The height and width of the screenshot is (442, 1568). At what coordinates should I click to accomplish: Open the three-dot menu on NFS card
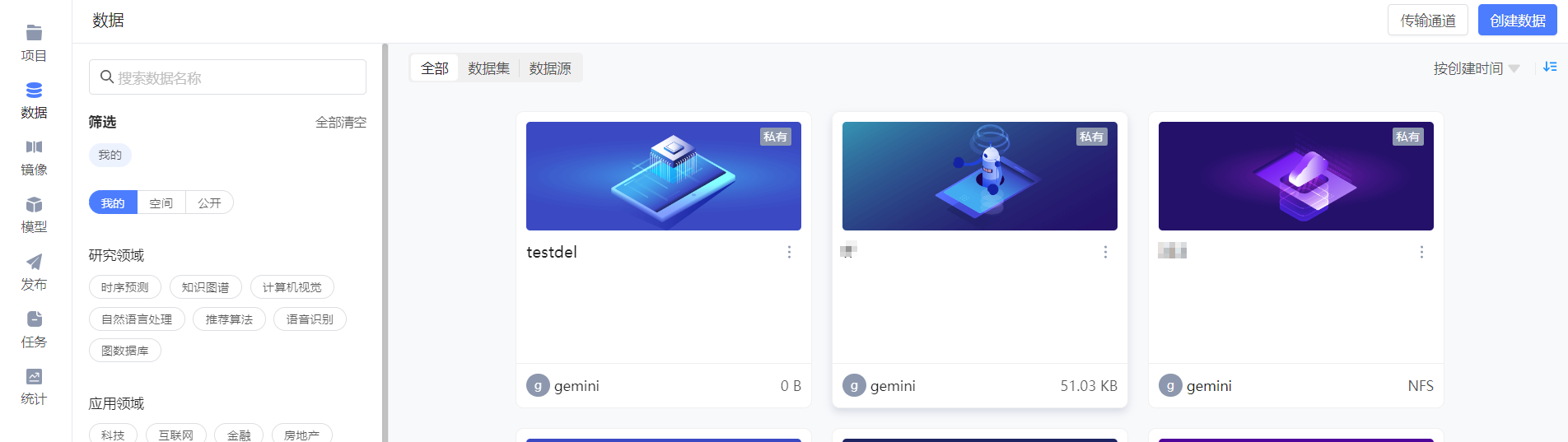coord(1421,252)
